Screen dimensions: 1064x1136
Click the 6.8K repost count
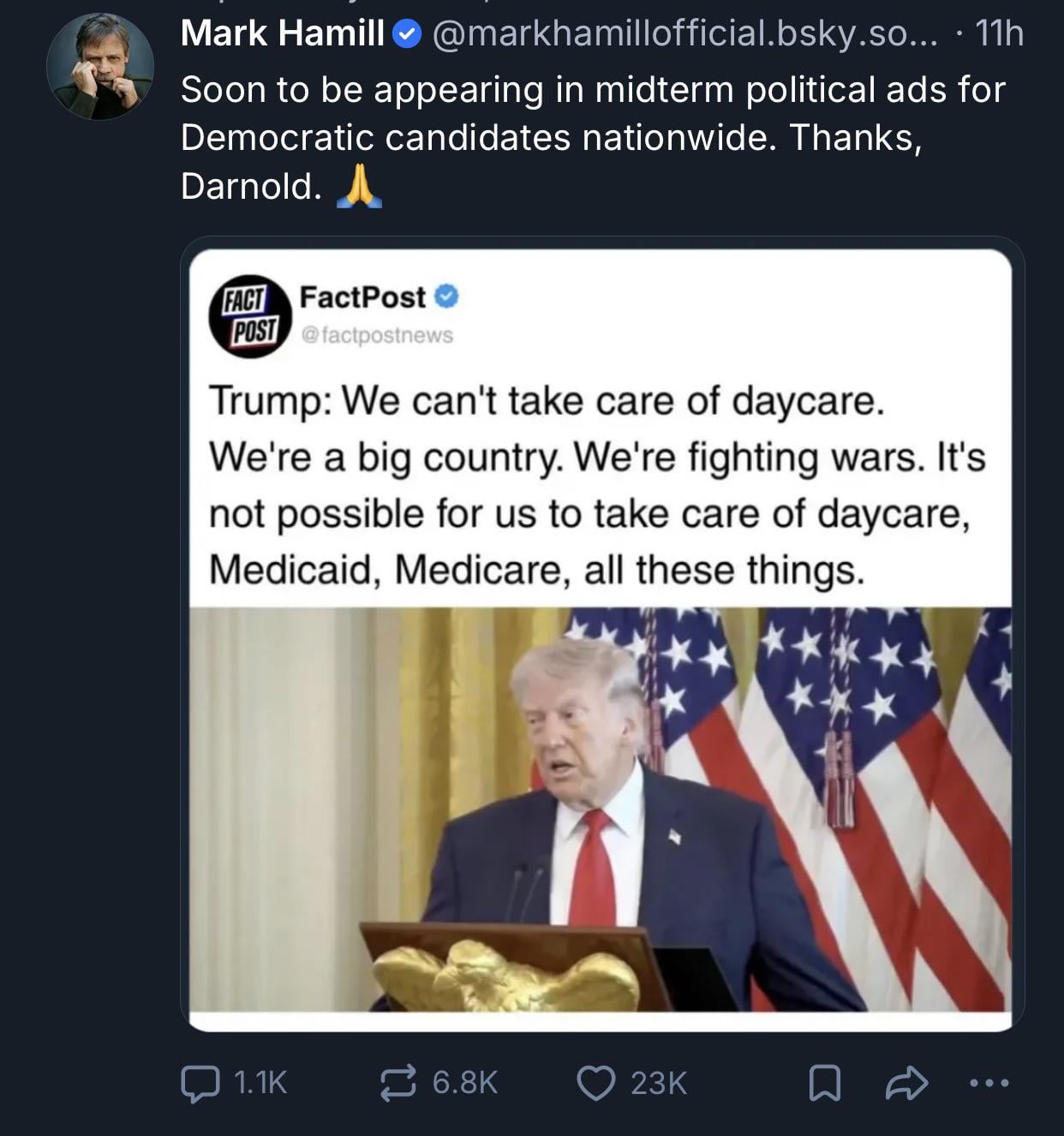[x=464, y=1083]
